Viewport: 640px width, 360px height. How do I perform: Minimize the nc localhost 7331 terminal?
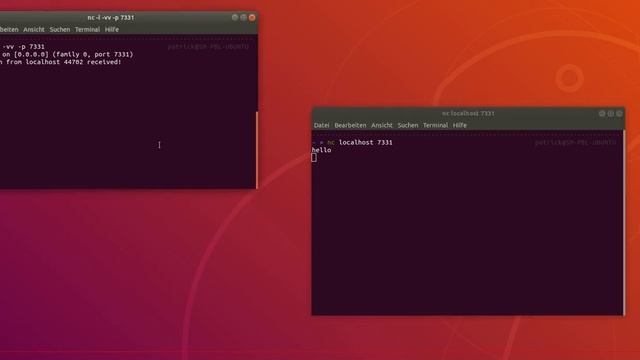coord(602,113)
